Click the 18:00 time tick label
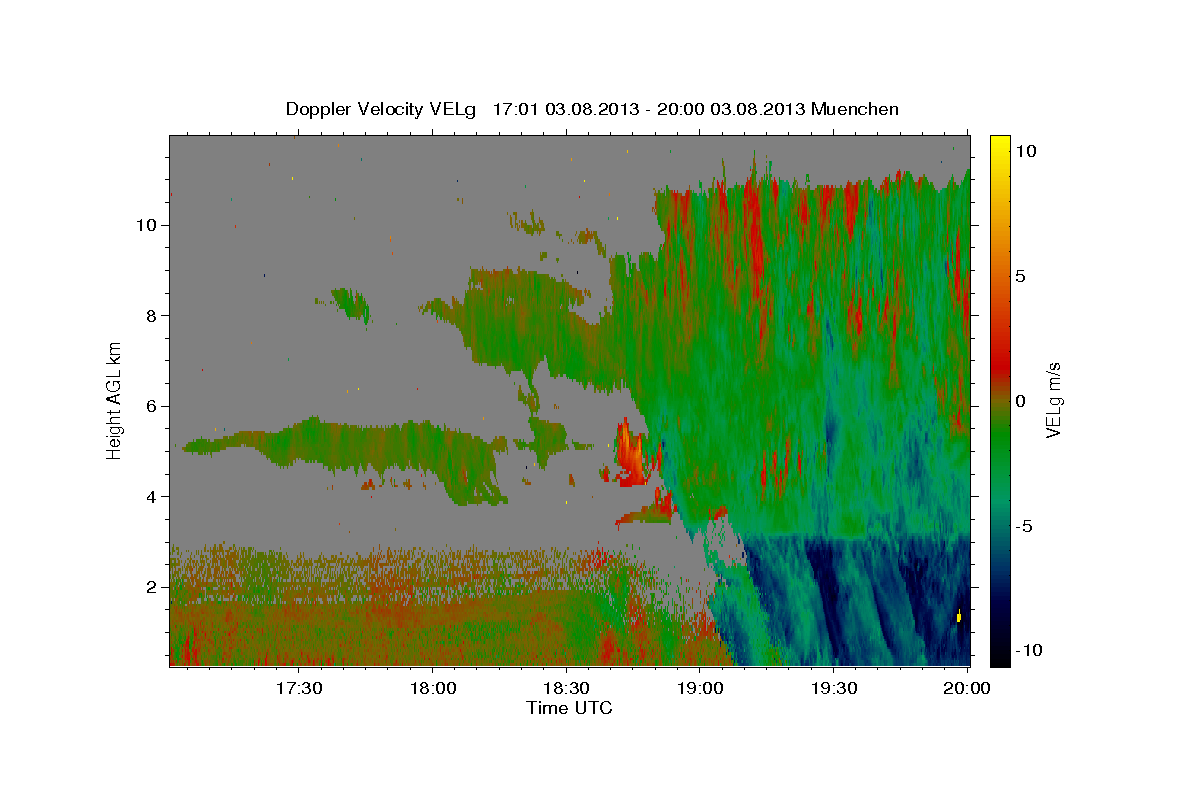Screen dimensions: 1200x800 tap(433, 689)
